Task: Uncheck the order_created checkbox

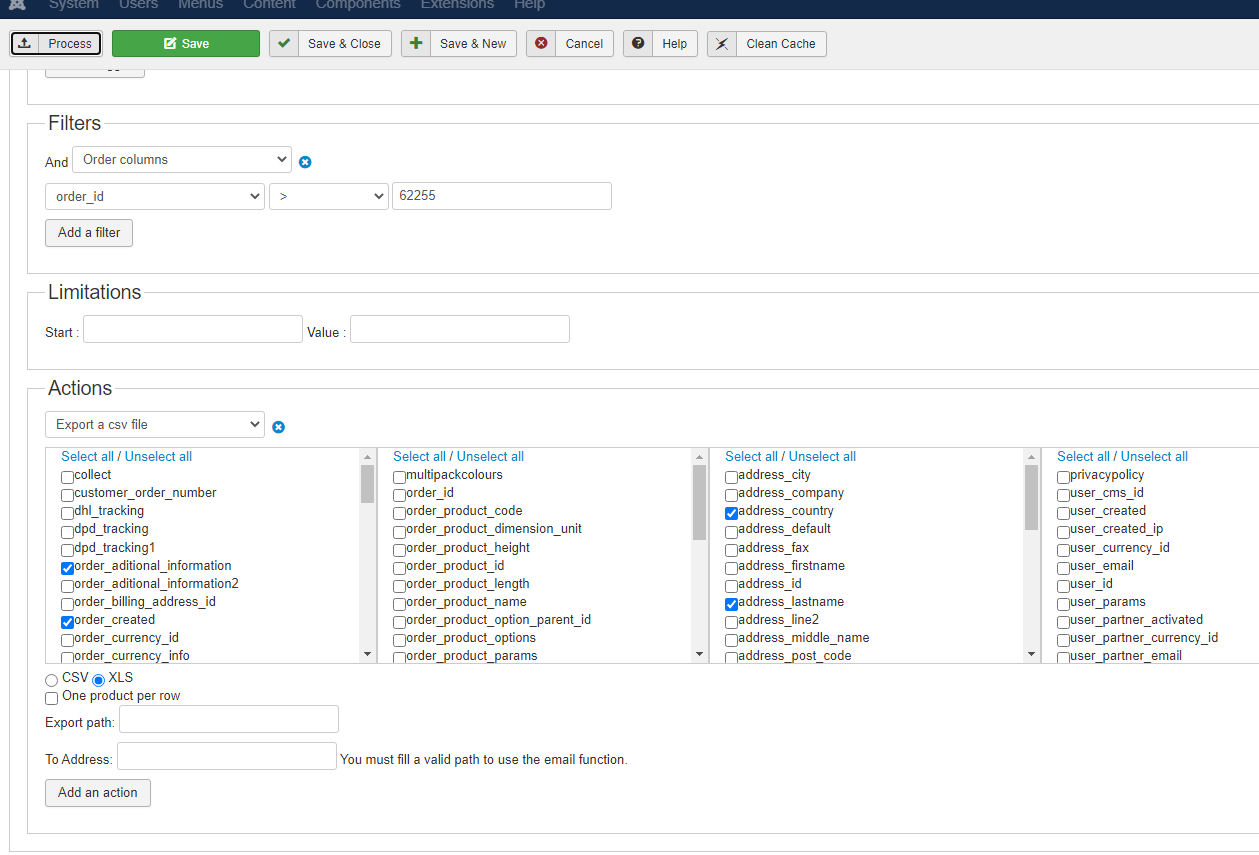Action: [x=67, y=621]
